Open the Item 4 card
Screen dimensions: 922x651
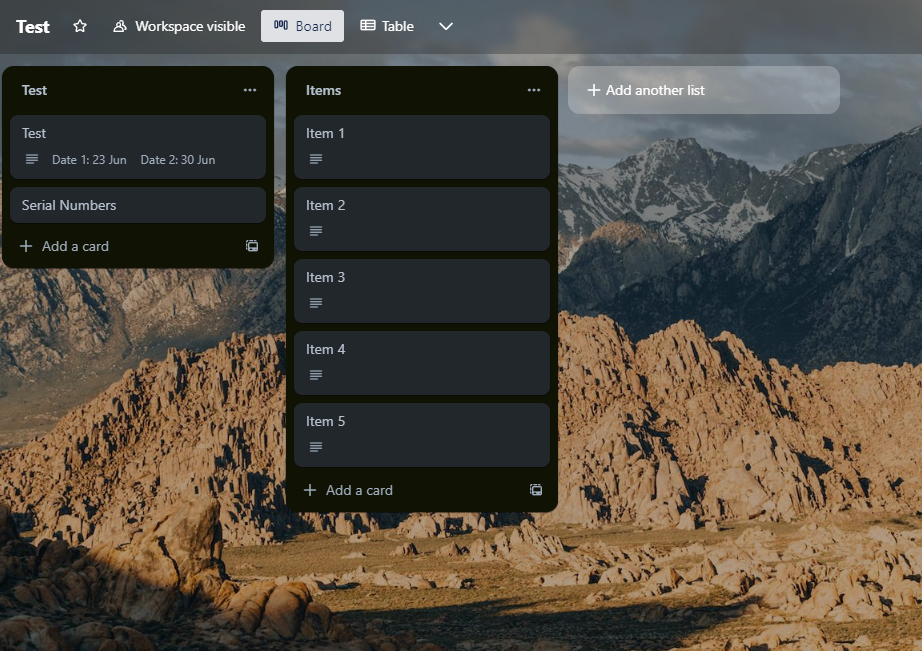422,363
